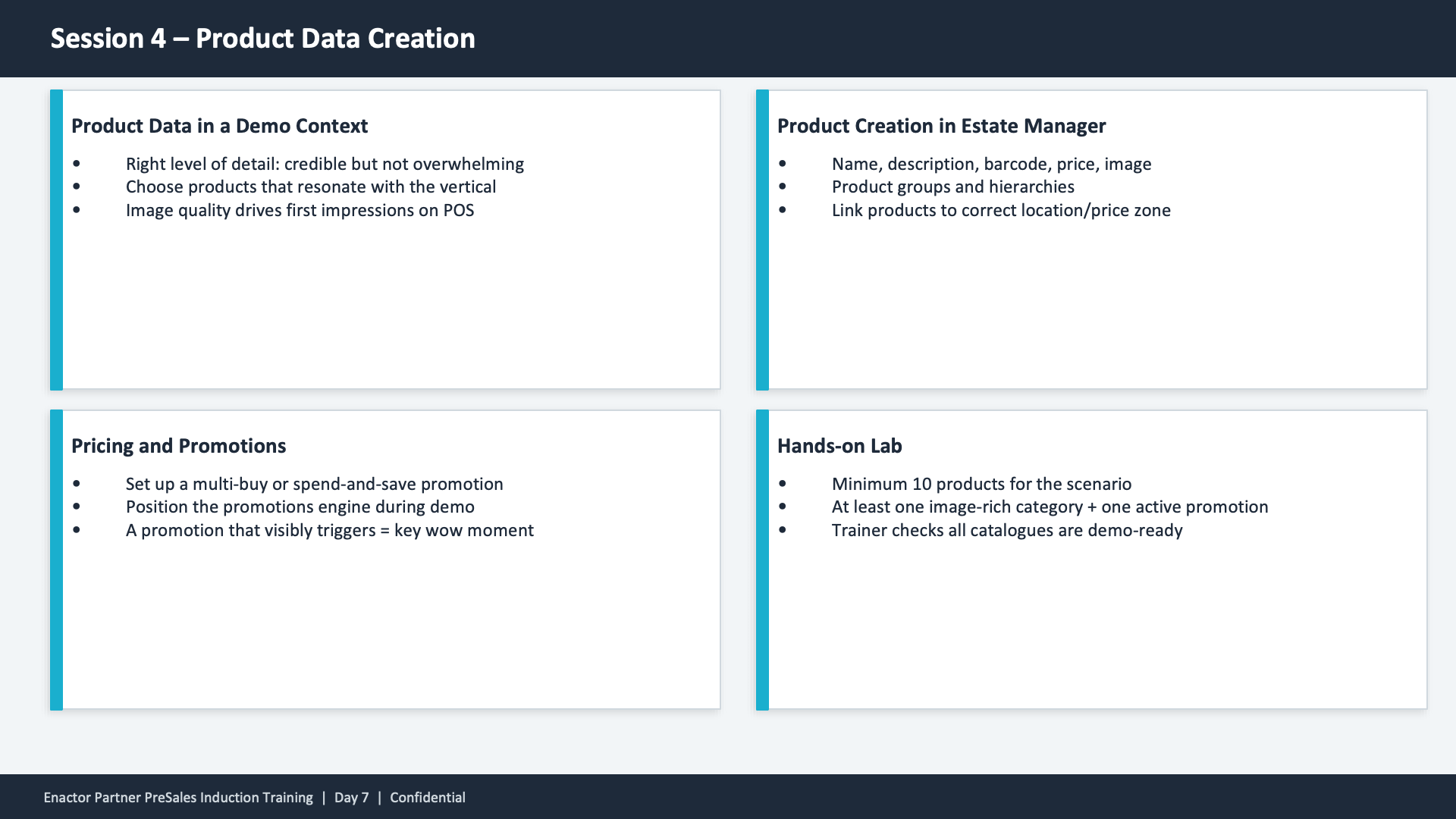Image resolution: width=1456 pixels, height=819 pixels.
Task: Click the Hands-on Lab heading
Action: click(839, 446)
